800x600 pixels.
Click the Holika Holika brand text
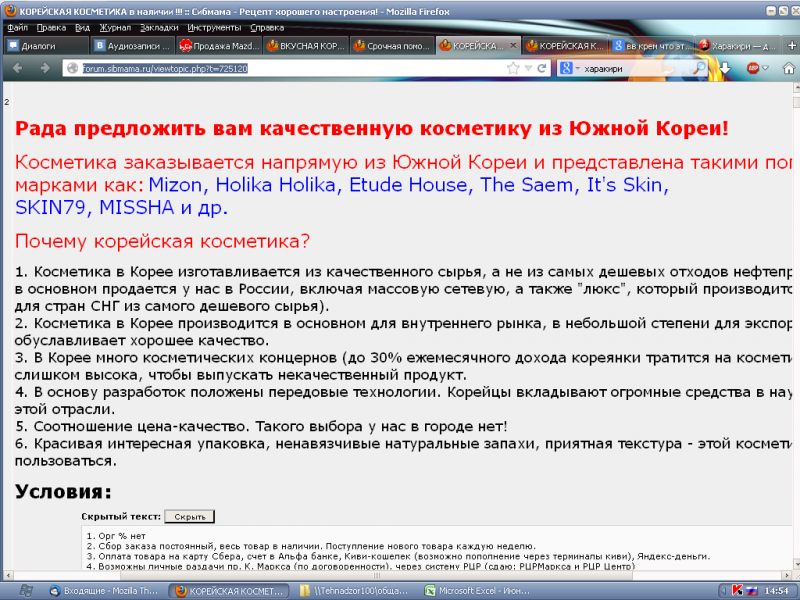pos(275,185)
